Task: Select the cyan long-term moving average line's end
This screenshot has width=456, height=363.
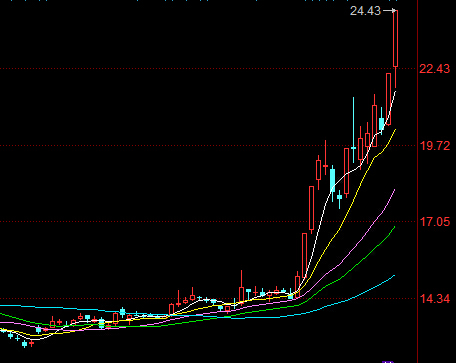Action: click(394, 276)
